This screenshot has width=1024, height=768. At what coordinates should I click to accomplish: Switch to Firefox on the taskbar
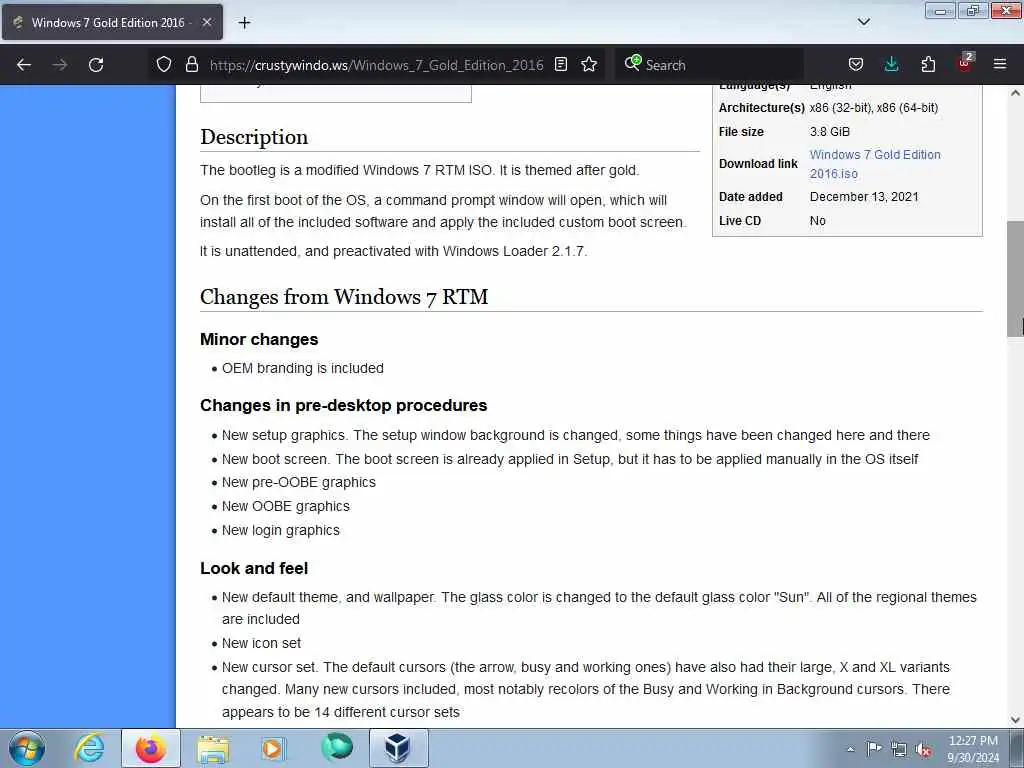(x=150, y=748)
